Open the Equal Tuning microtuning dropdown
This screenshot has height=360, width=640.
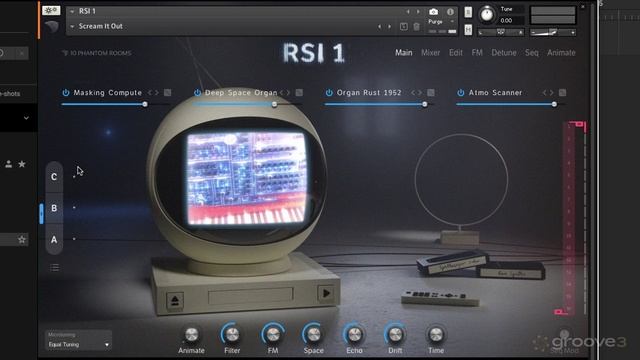click(78, 344)
